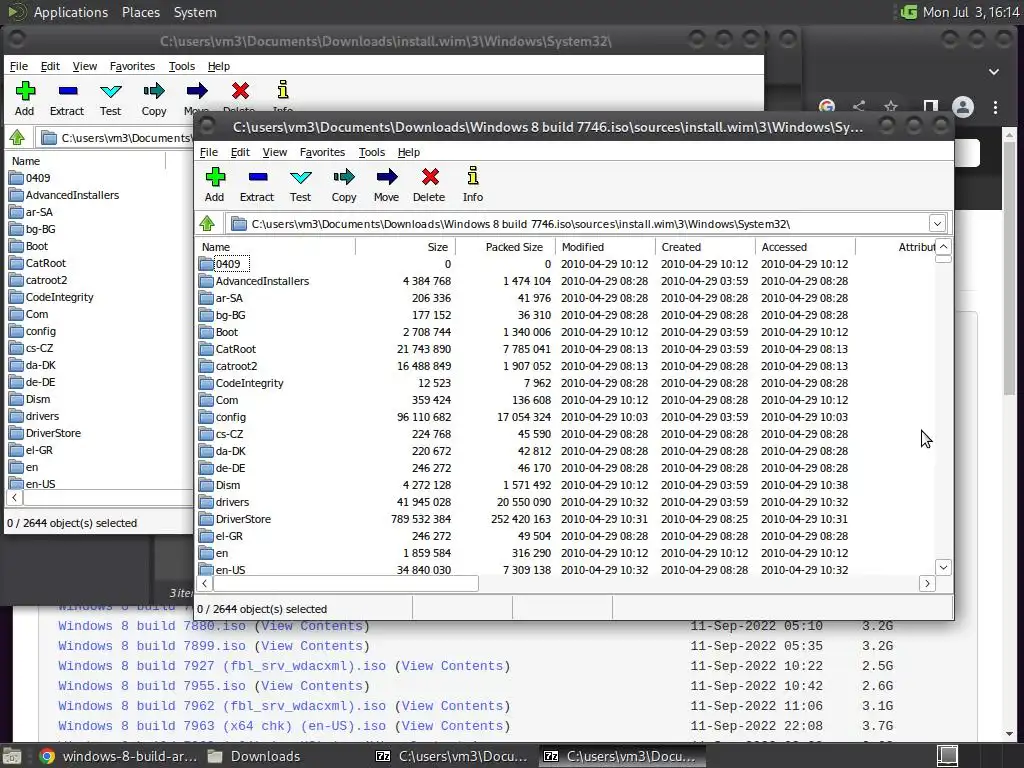Click the Add icon in the back install.wim window
Viewport: 1024px width, 768px height.
[25, 91]
